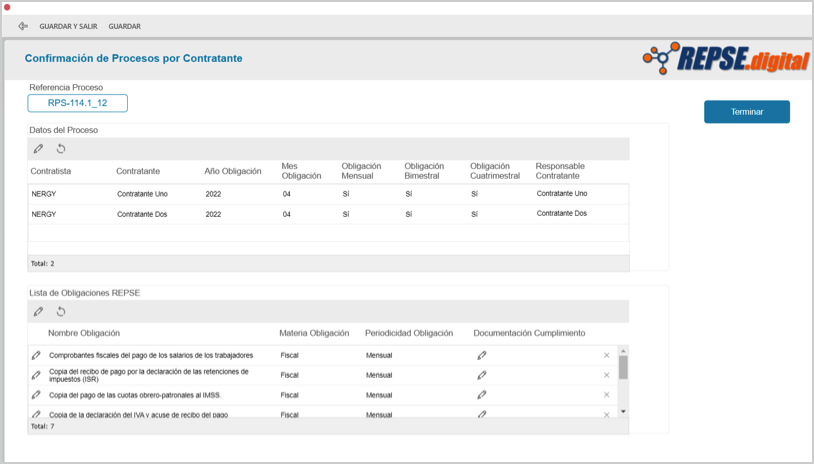Click the Documentación Cumplimiento column header
The image size is (814, 464).
pos(530,333)
